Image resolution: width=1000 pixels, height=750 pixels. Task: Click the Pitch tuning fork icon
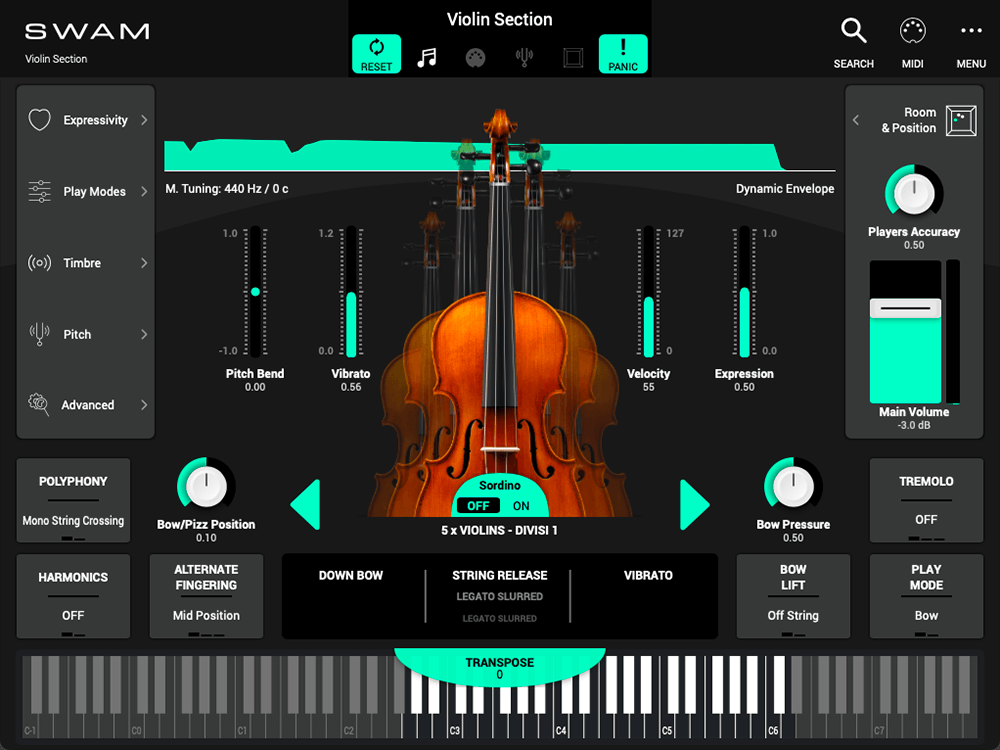pos(40,334)
